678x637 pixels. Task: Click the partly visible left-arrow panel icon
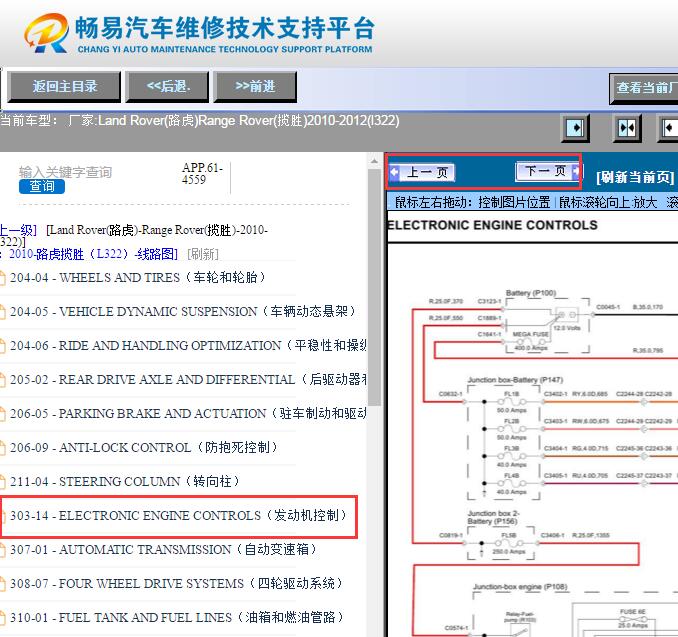click(x=668, y=128)
